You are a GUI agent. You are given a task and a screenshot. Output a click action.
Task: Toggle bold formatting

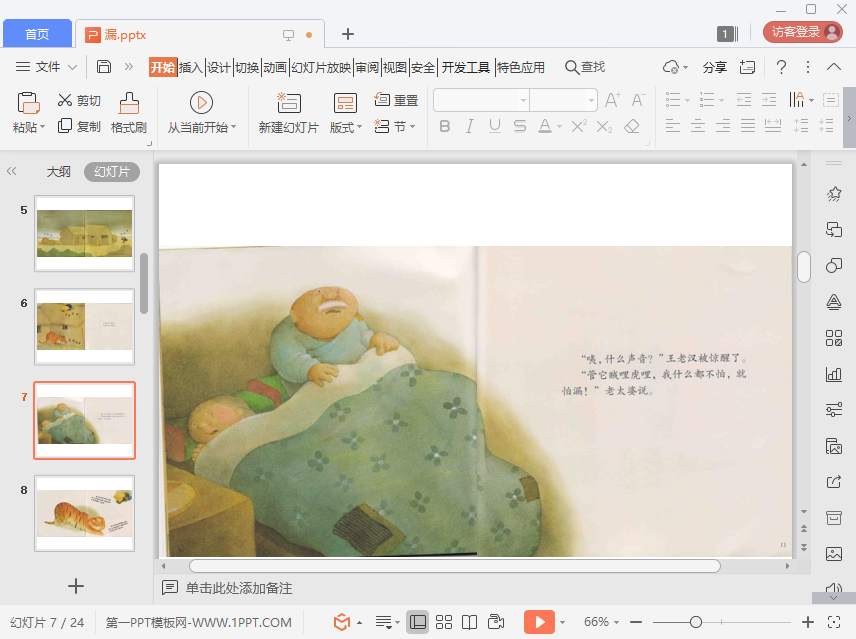[445, 127]
